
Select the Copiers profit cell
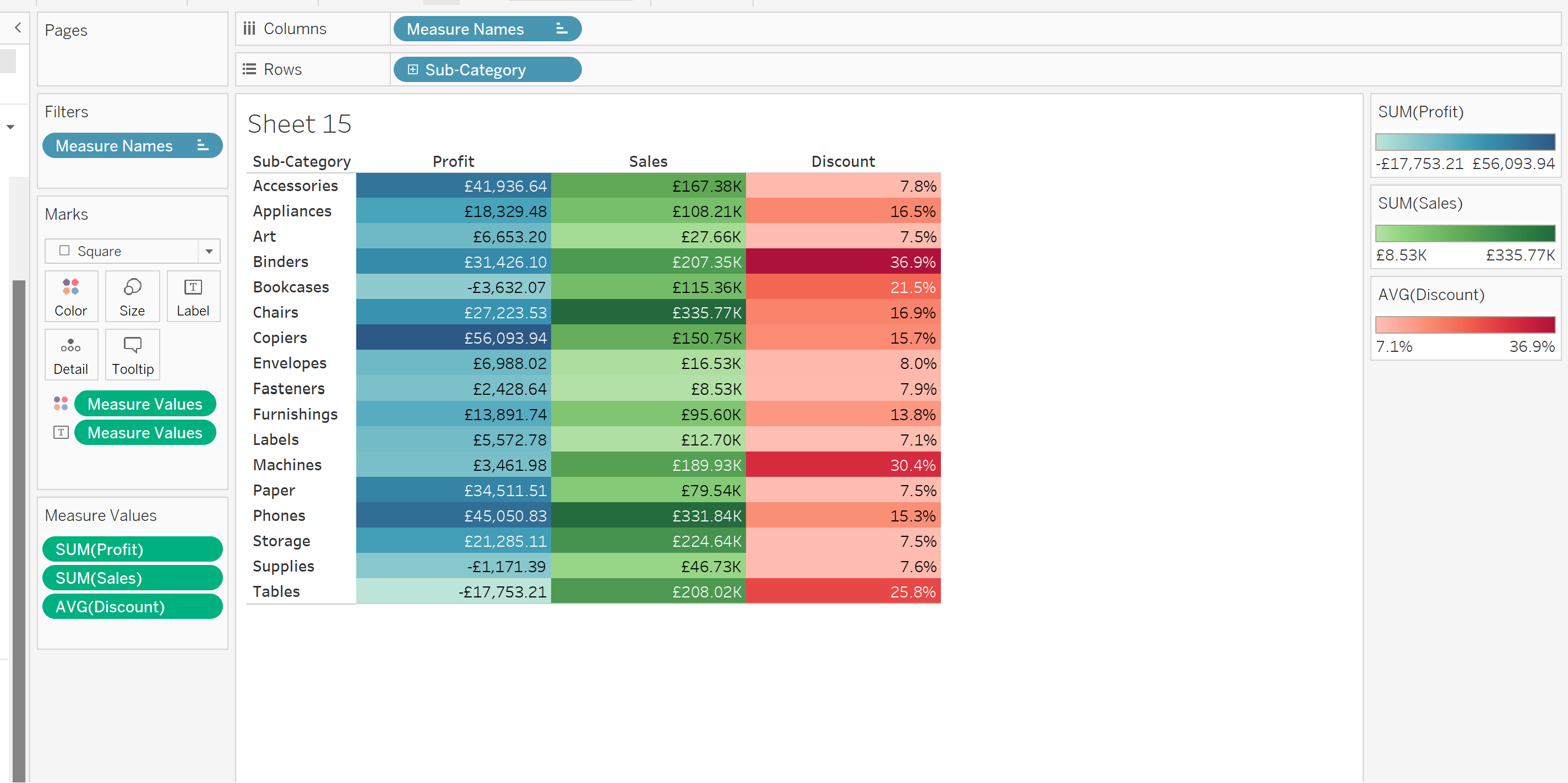click(454, 338)
